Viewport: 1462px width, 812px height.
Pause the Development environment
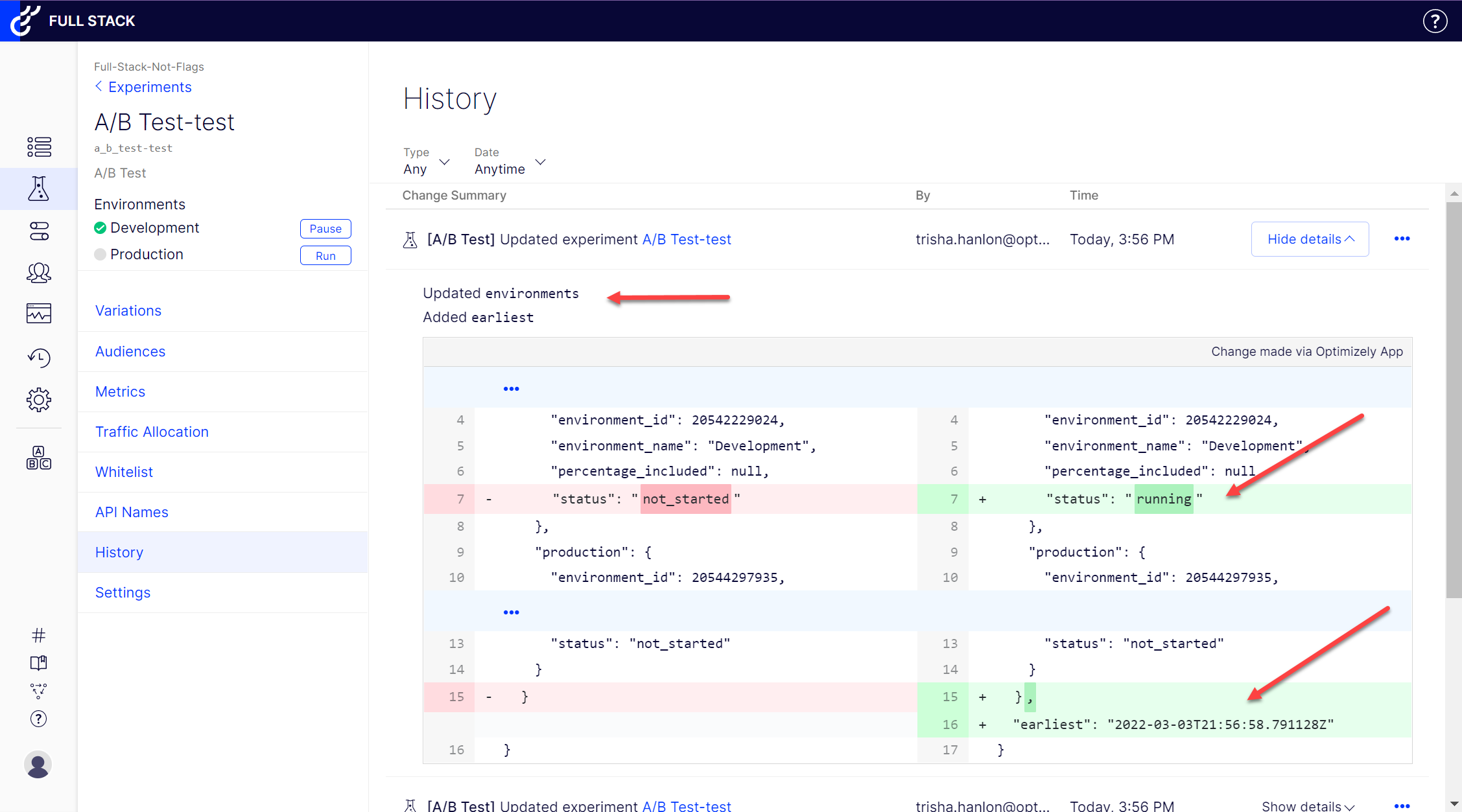point(325,229)
